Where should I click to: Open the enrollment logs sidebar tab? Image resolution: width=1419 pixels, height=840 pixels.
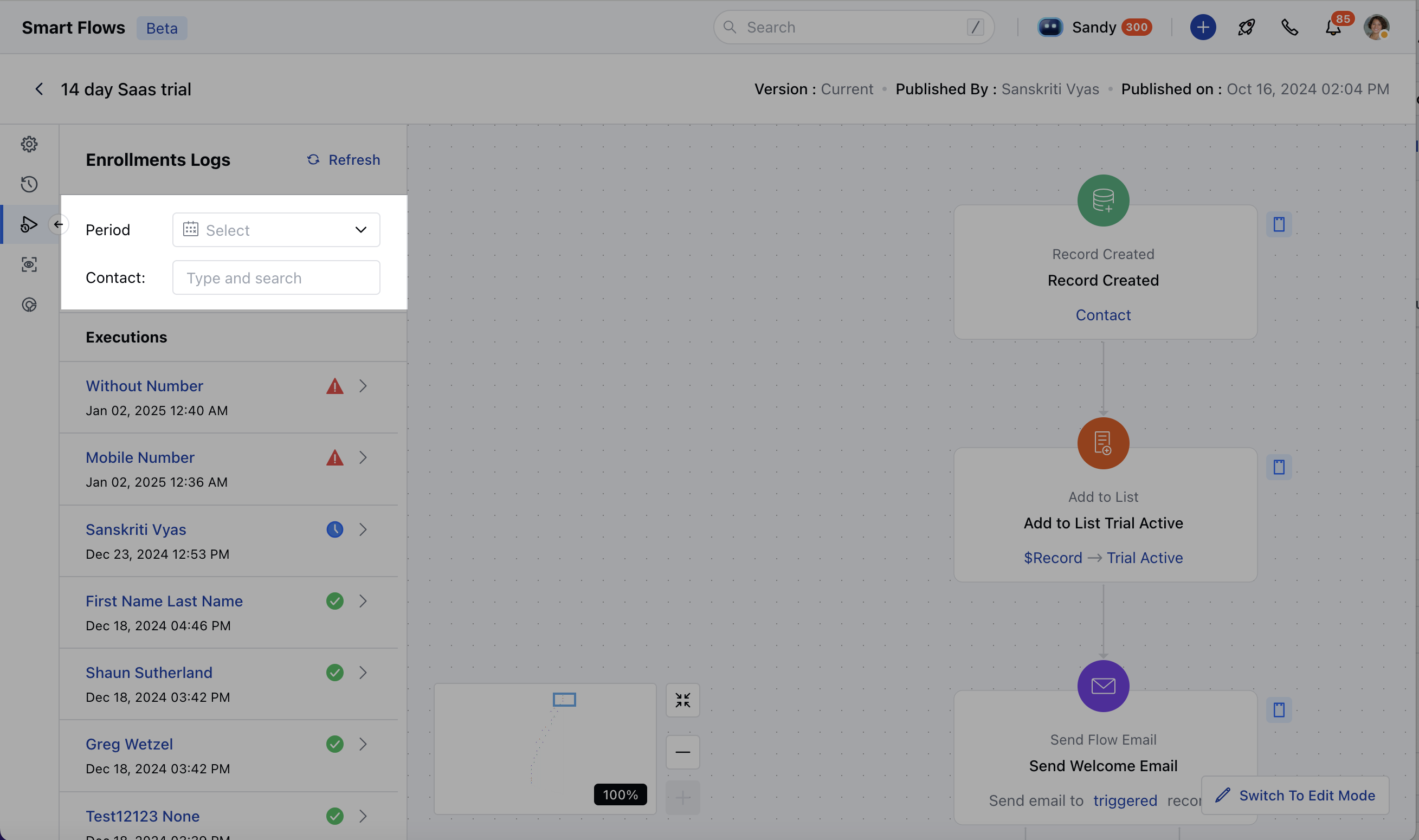29,224
